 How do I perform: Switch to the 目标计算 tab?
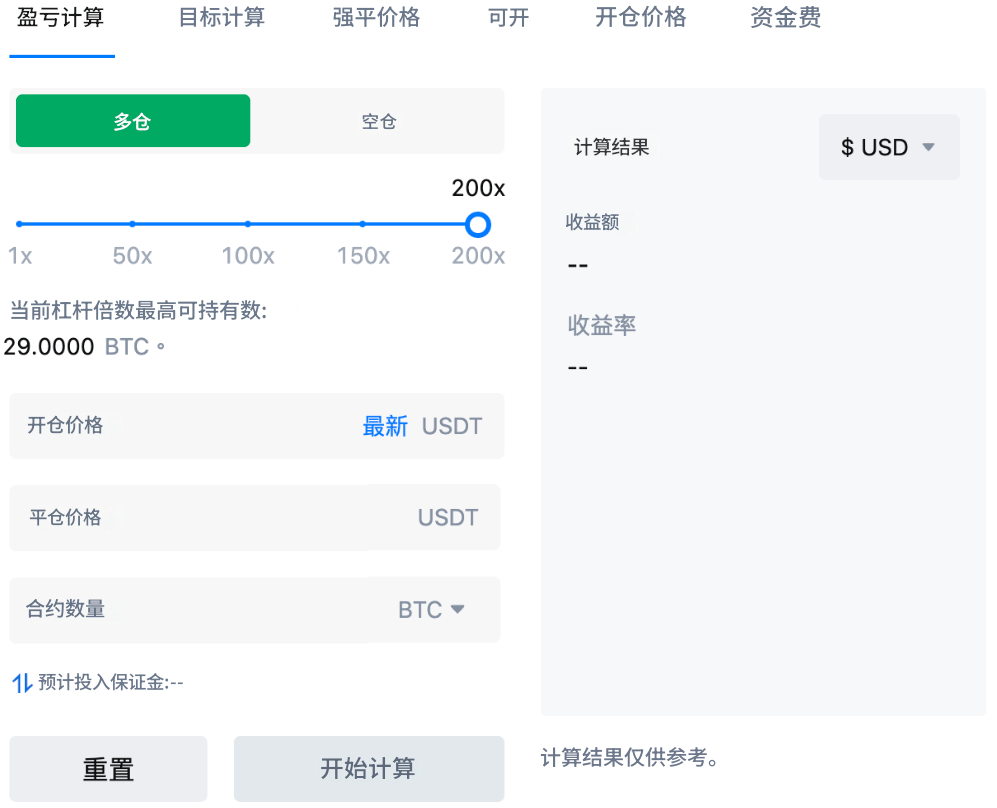[221, 18]
